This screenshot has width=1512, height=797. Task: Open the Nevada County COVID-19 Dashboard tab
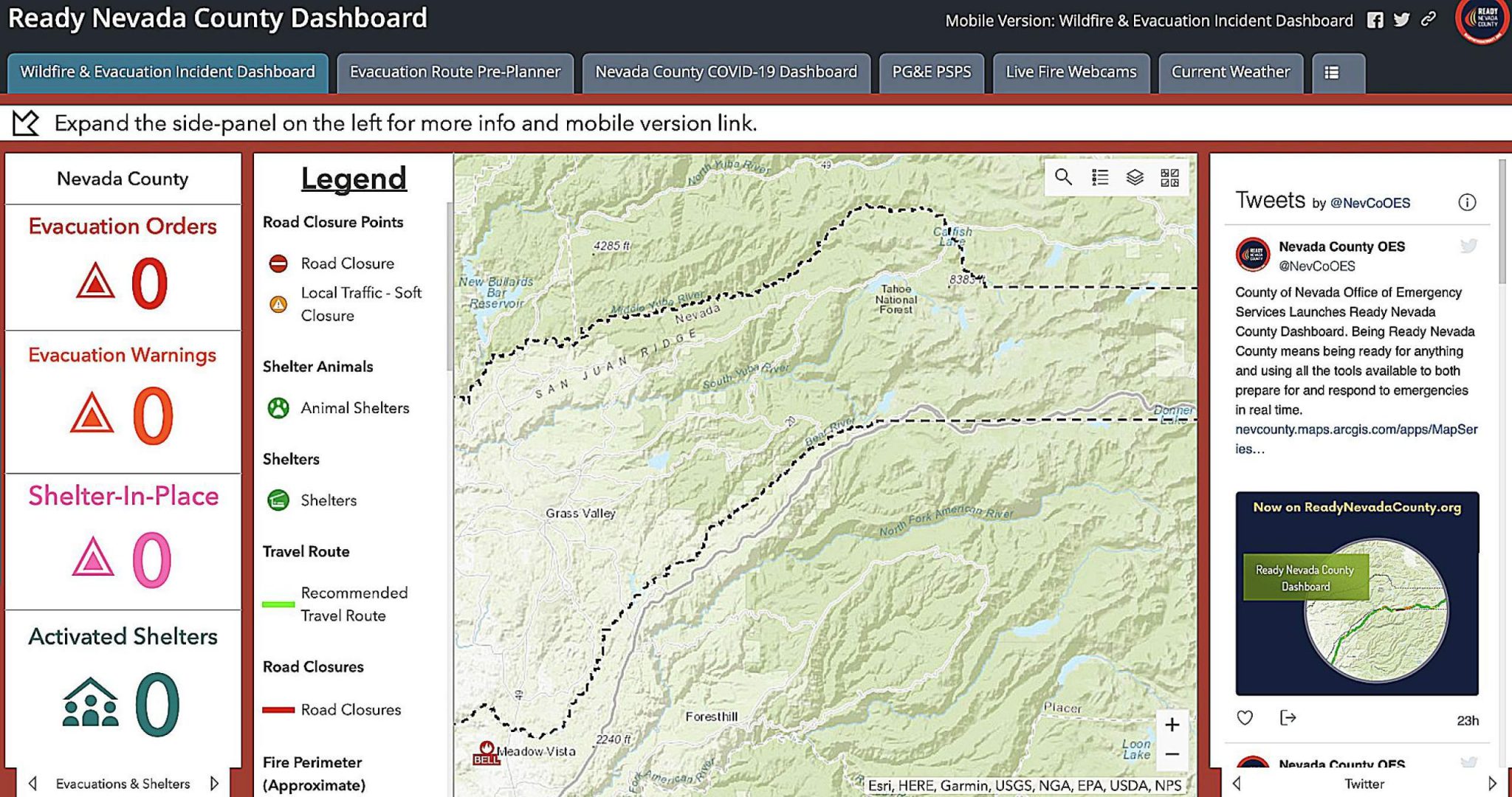[727, 72]
